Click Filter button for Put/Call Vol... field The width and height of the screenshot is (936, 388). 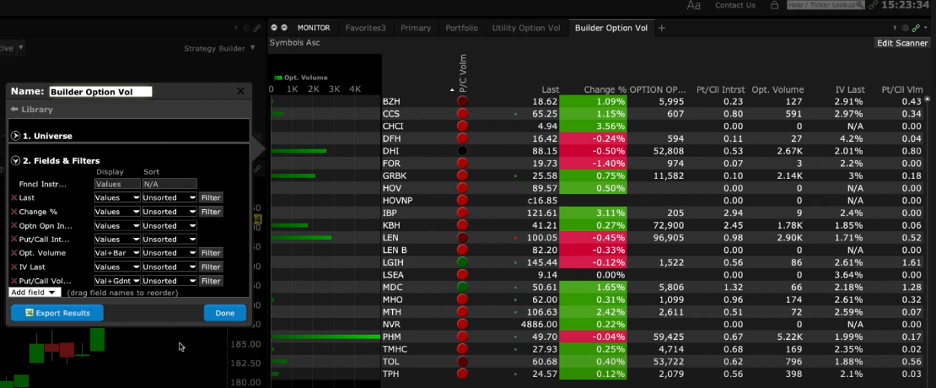(211, 281)
